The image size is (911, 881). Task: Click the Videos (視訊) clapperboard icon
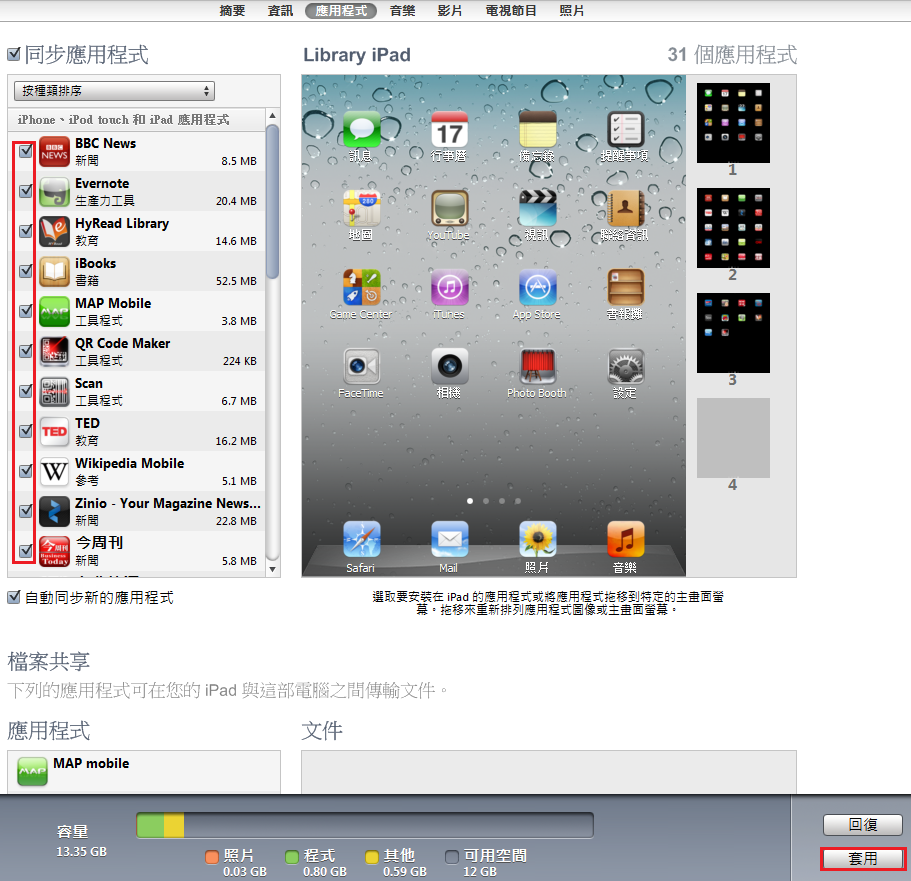tap(537, 208)
